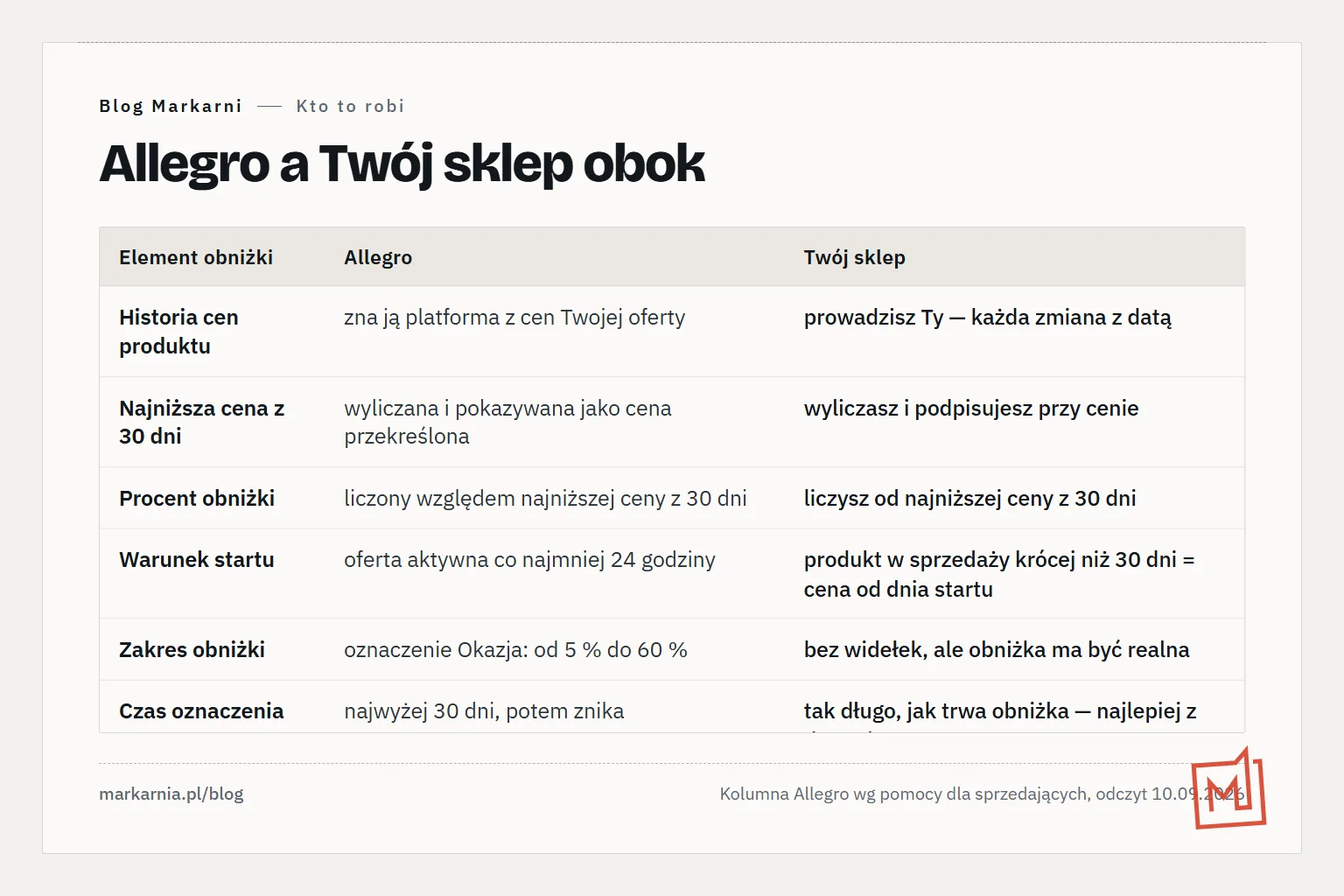Click the "Najniższa cena z 30 dni" row label
Screen dimensions: 1344x896
pyautogui.click(x=202, y=422)
